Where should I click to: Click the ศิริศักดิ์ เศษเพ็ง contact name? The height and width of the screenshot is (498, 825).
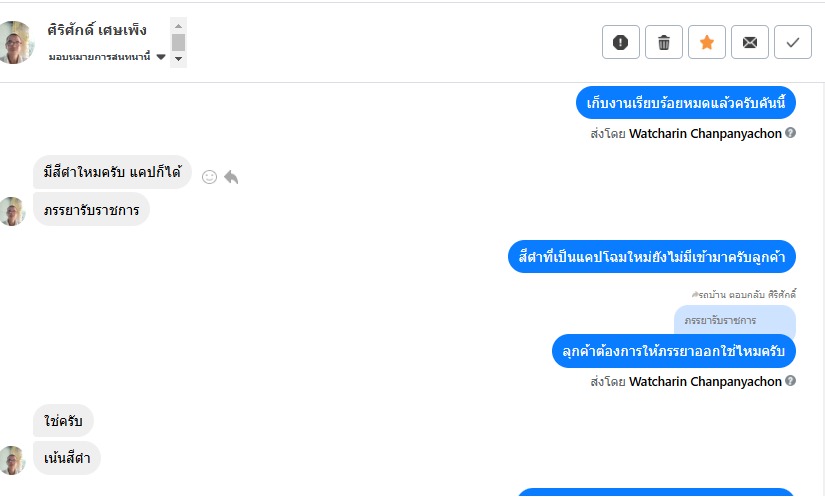pyautogui.click(x=97, y=30)
